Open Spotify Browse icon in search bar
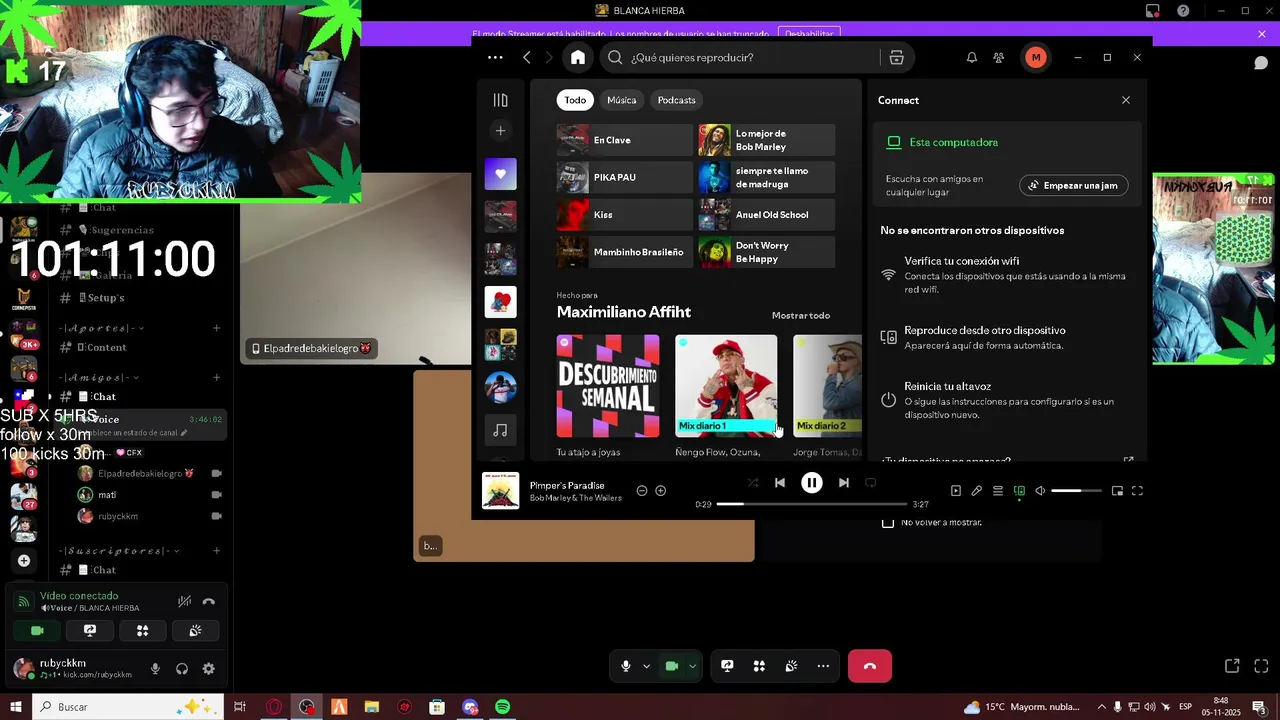Image resolution: width=1280 pixels, height=720 pixels. pyautogui.click(x=896, y=57)
